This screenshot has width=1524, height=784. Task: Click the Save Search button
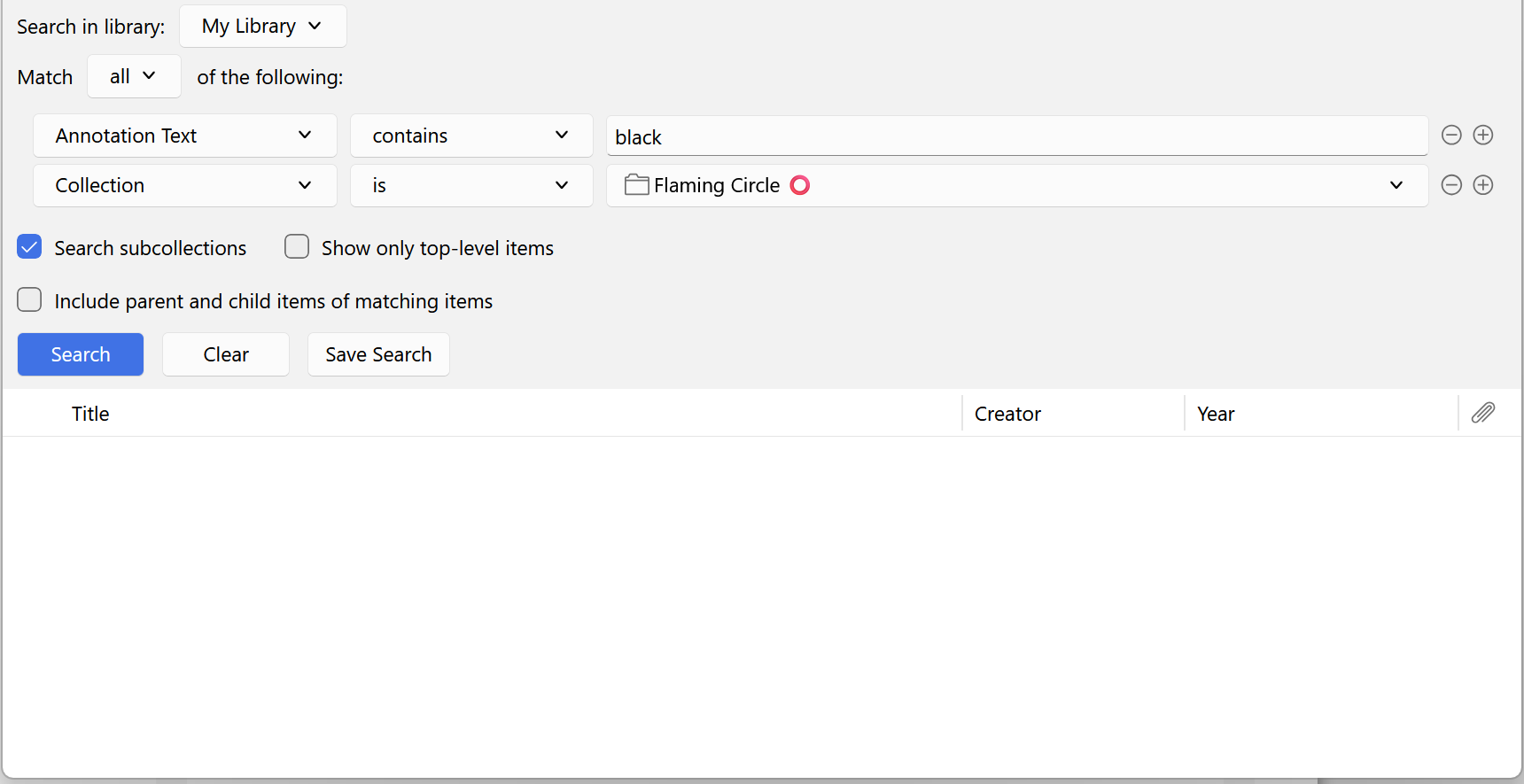(378, 354)
